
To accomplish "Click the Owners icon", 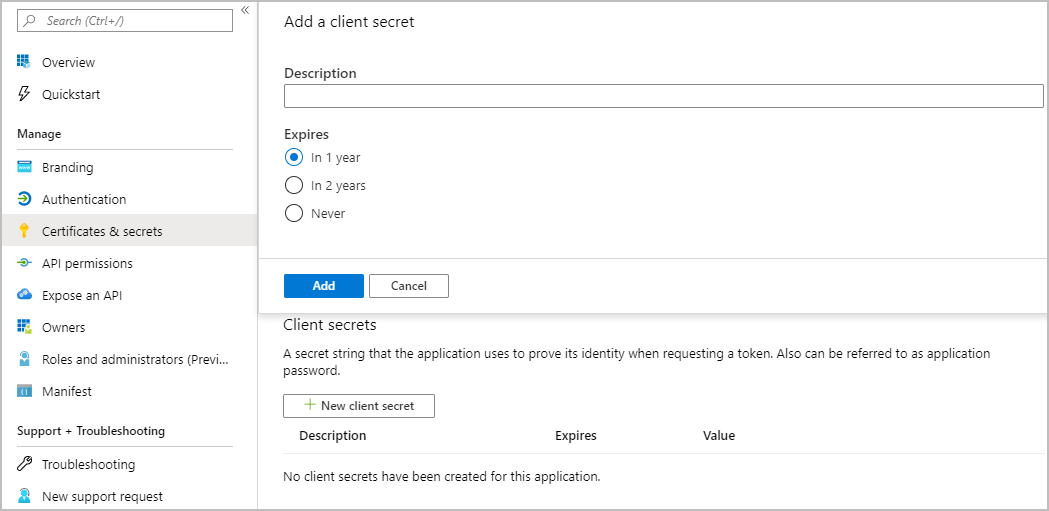I will click(x=24, y=327).
